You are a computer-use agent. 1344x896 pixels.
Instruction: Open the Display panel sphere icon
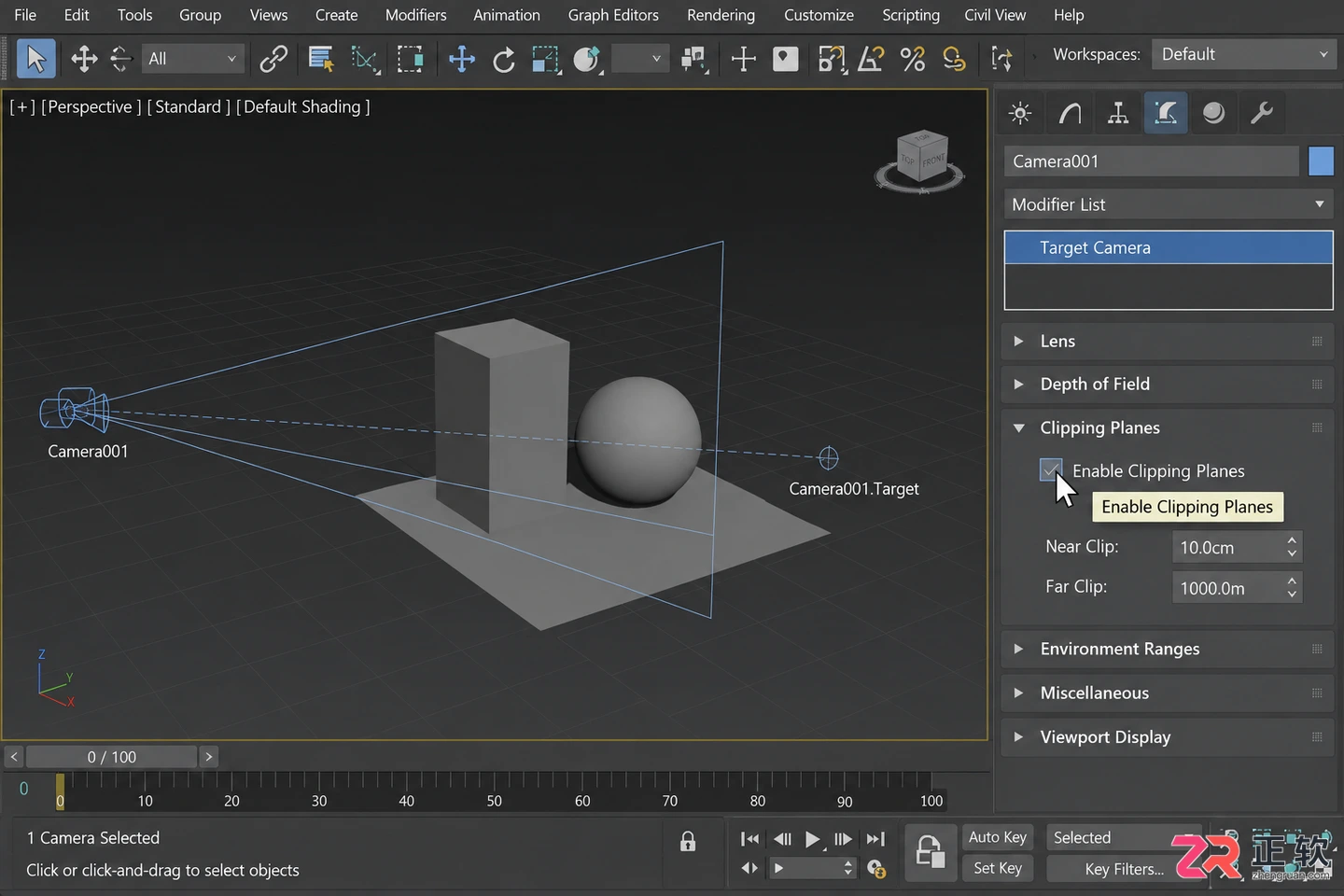[x=1213, y=113]
